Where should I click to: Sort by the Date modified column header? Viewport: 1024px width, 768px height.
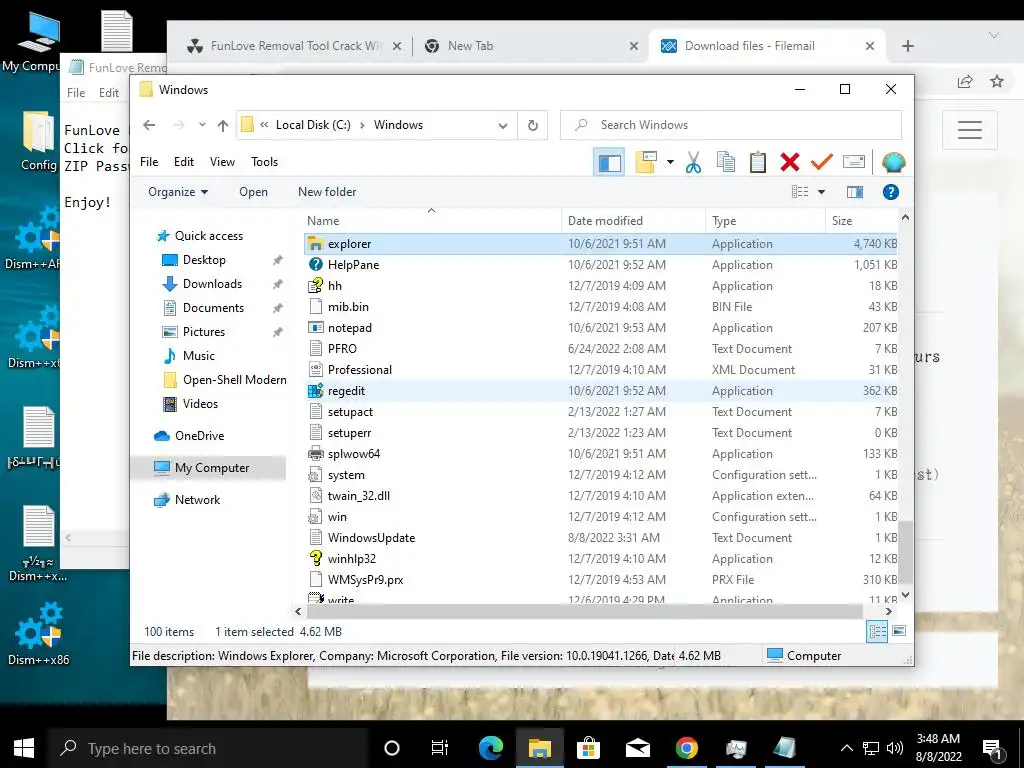click(633, 221)
